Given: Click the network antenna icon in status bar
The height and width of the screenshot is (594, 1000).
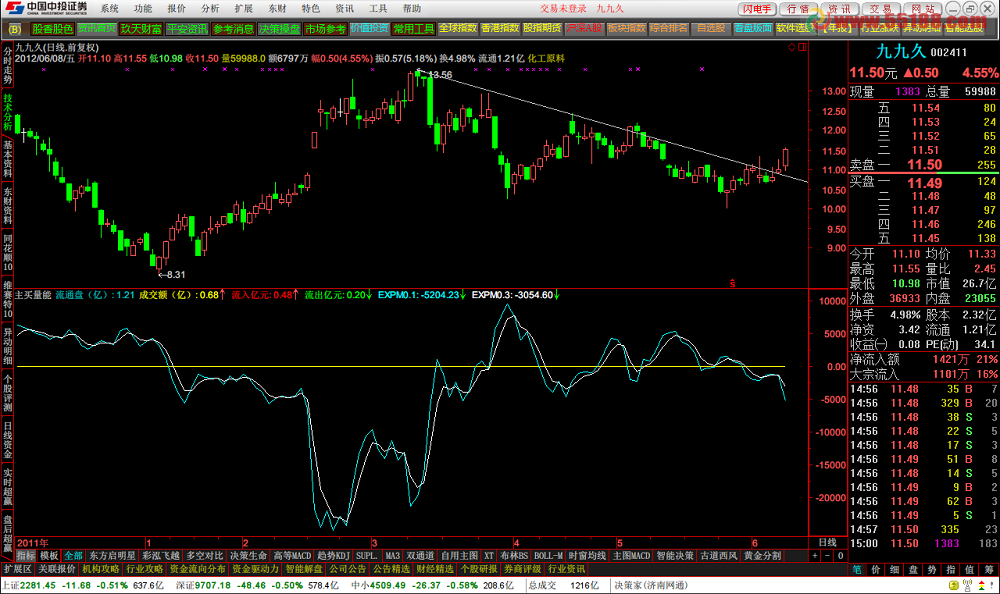Looking at the screenshot, I should [967, 585].
